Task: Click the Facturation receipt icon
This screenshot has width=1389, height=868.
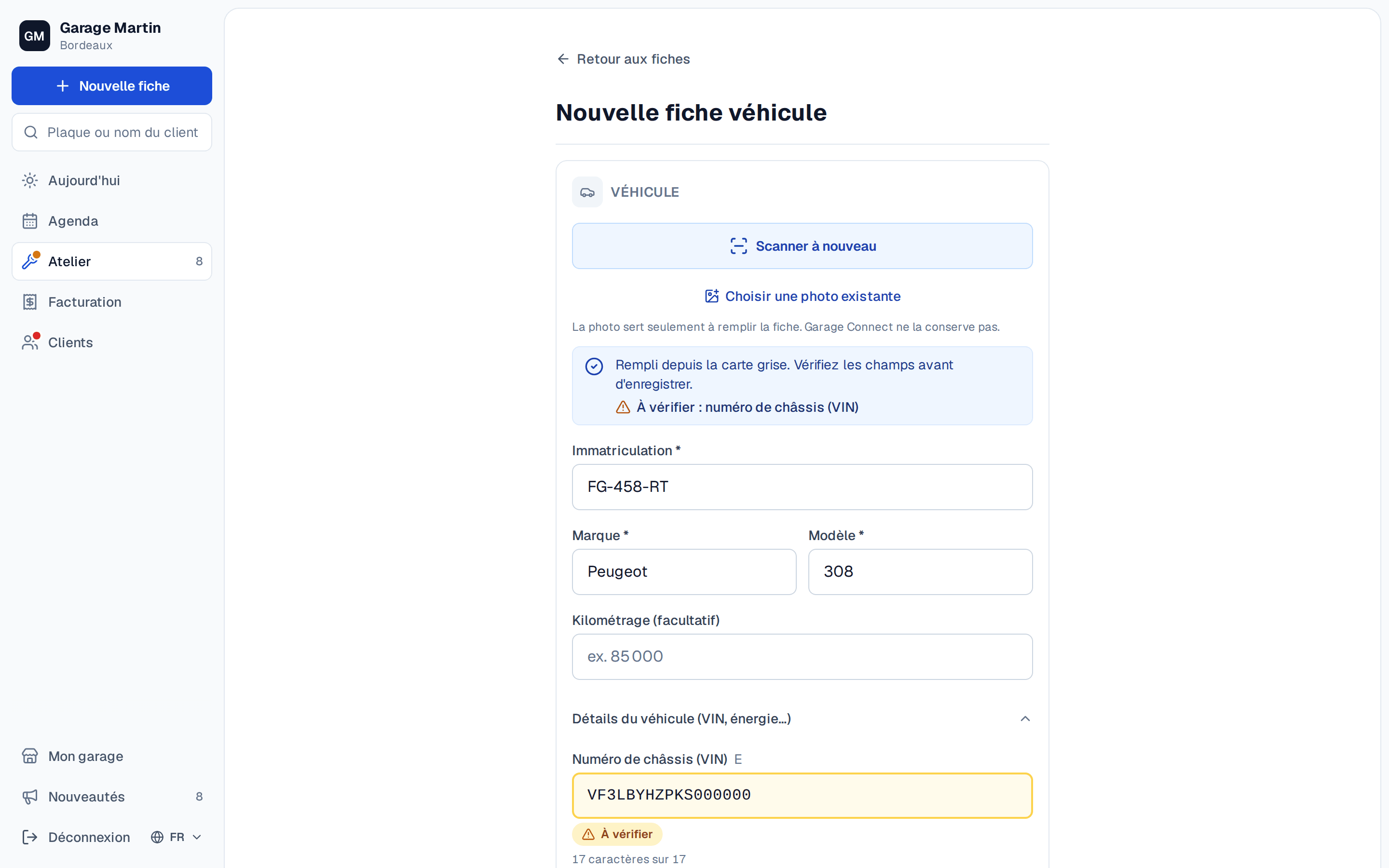Action: coord(30,302)
